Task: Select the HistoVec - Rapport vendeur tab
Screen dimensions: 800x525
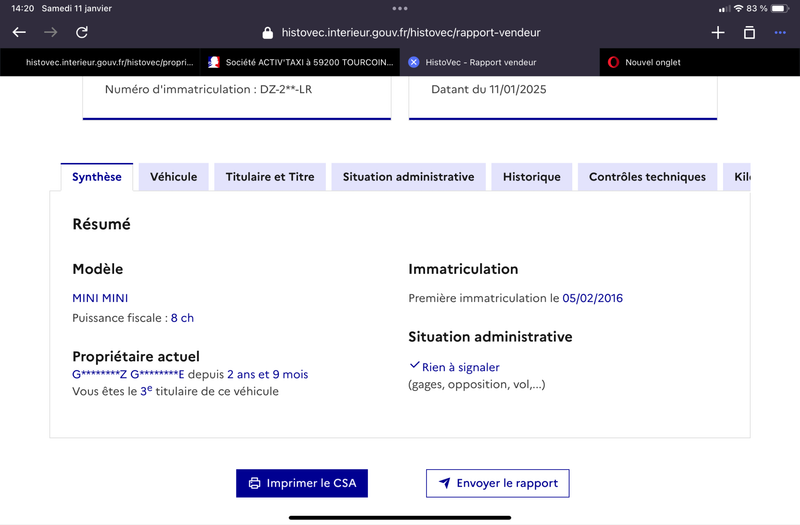Action: click(500, 62)
